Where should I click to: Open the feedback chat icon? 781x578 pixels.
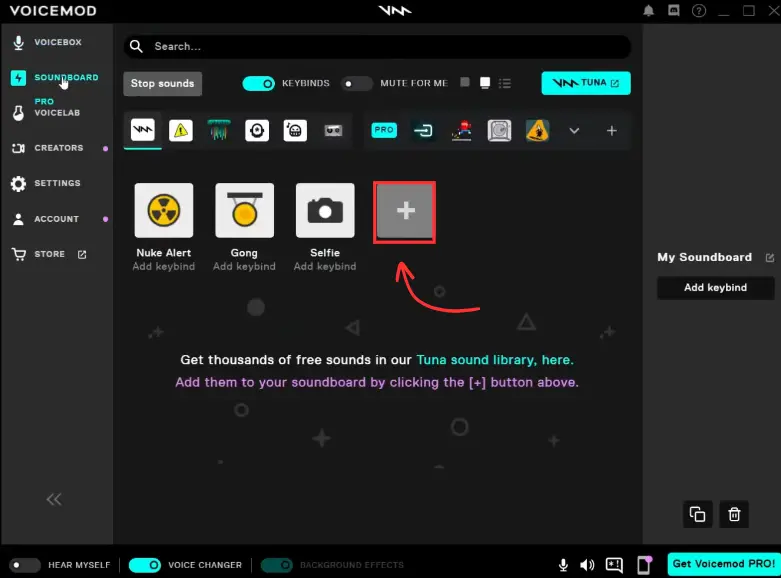[x=614, y=565]
